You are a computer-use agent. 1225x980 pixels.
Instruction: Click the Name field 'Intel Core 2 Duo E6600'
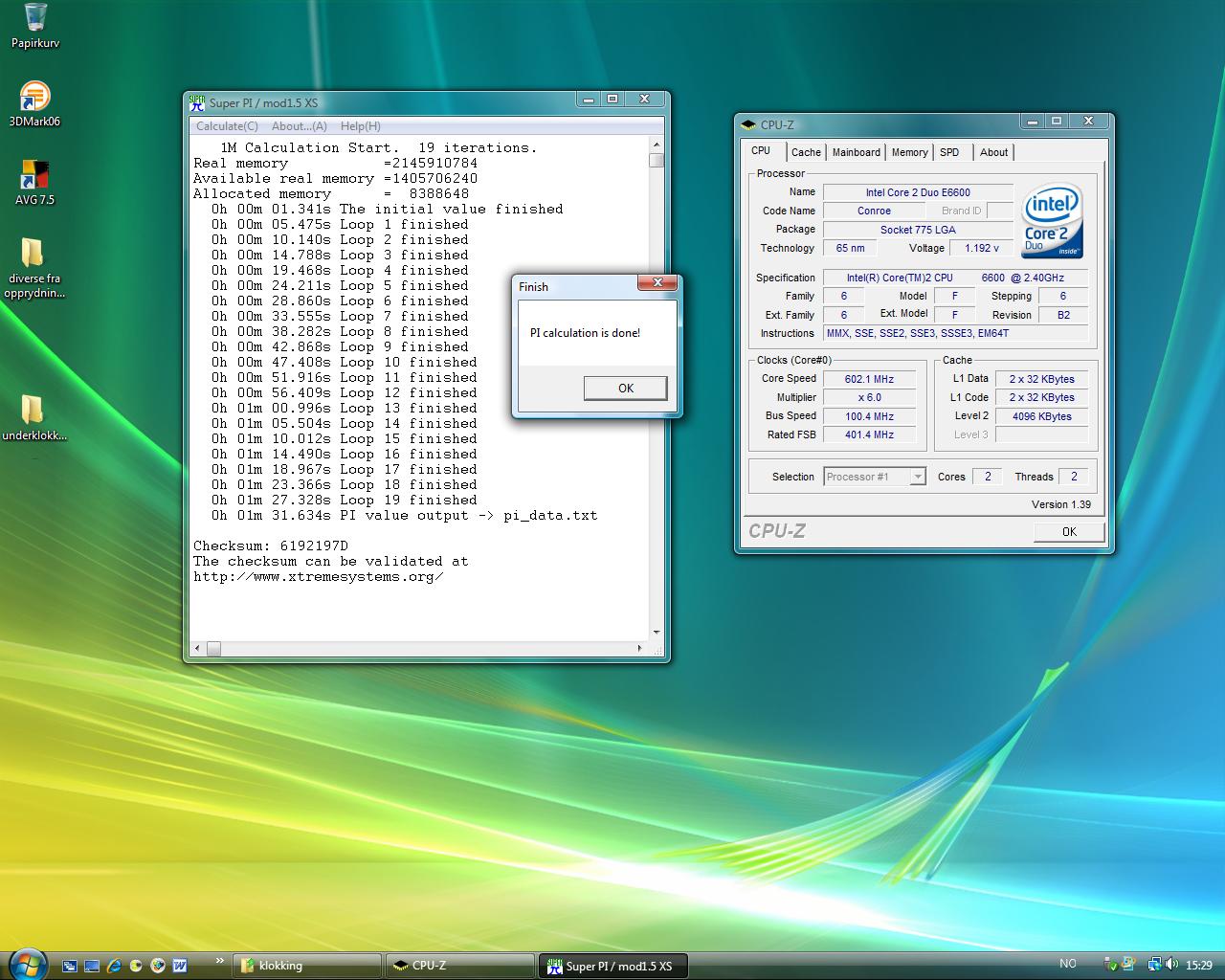click(x=918, y=192)
